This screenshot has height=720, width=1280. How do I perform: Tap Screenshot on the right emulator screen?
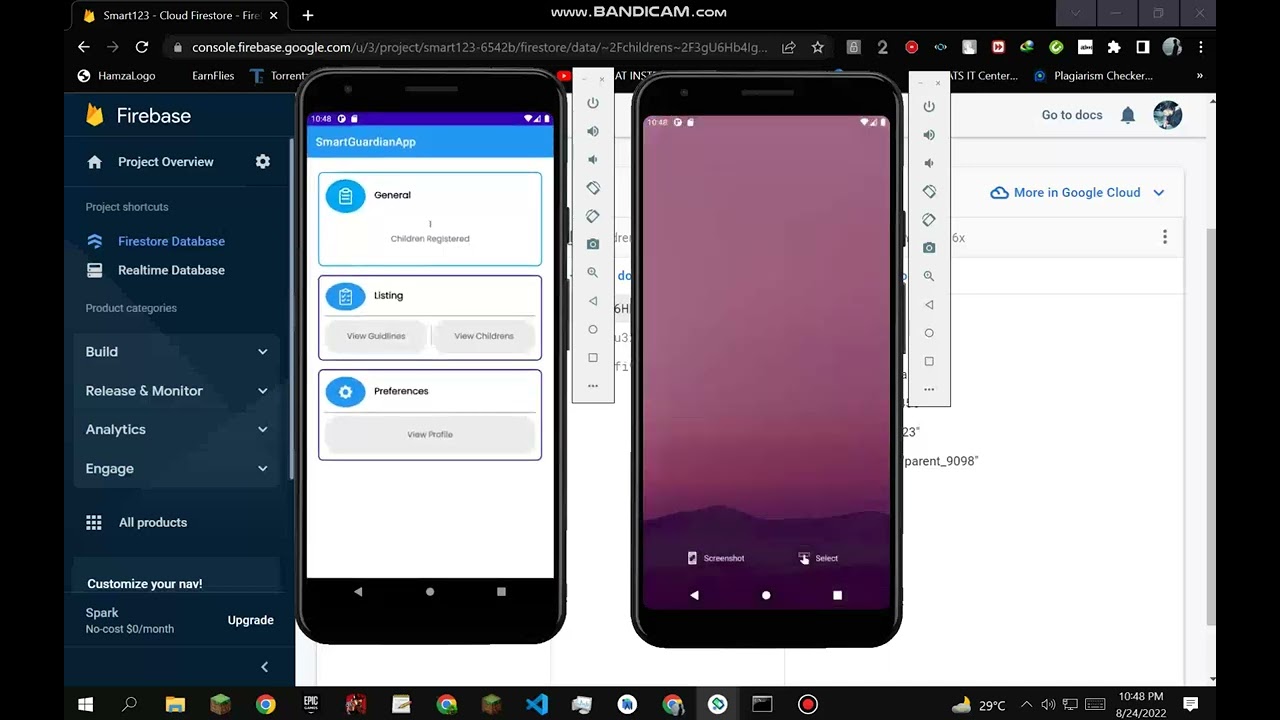715,558
